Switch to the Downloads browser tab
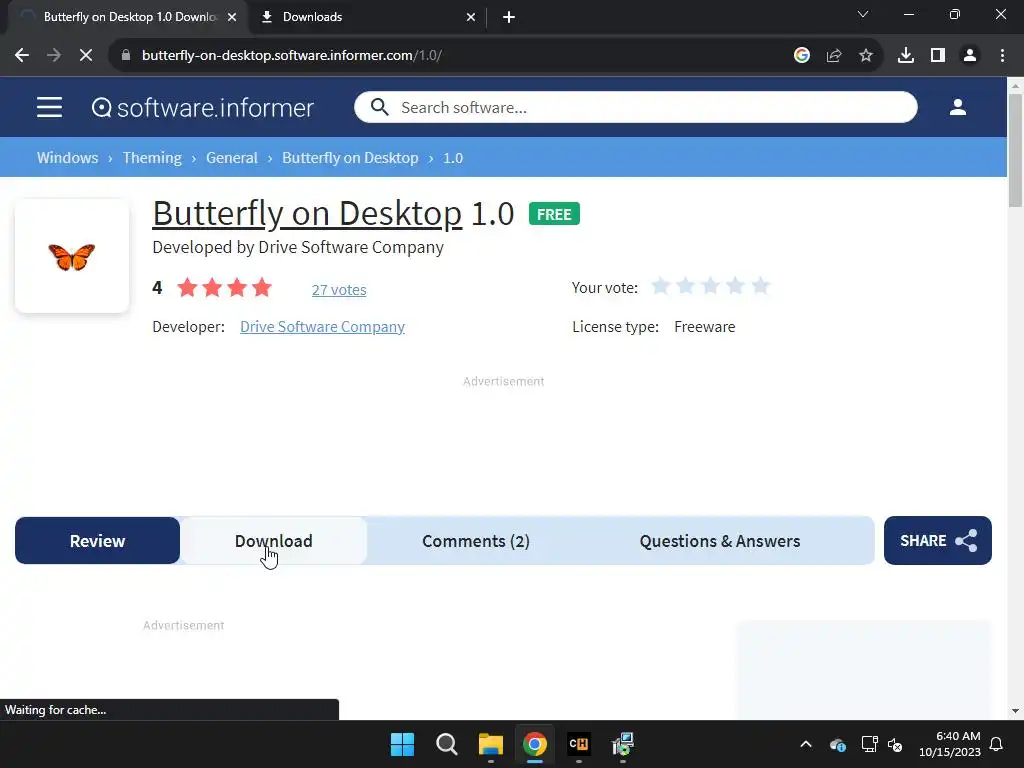 (x=368, y=17)
